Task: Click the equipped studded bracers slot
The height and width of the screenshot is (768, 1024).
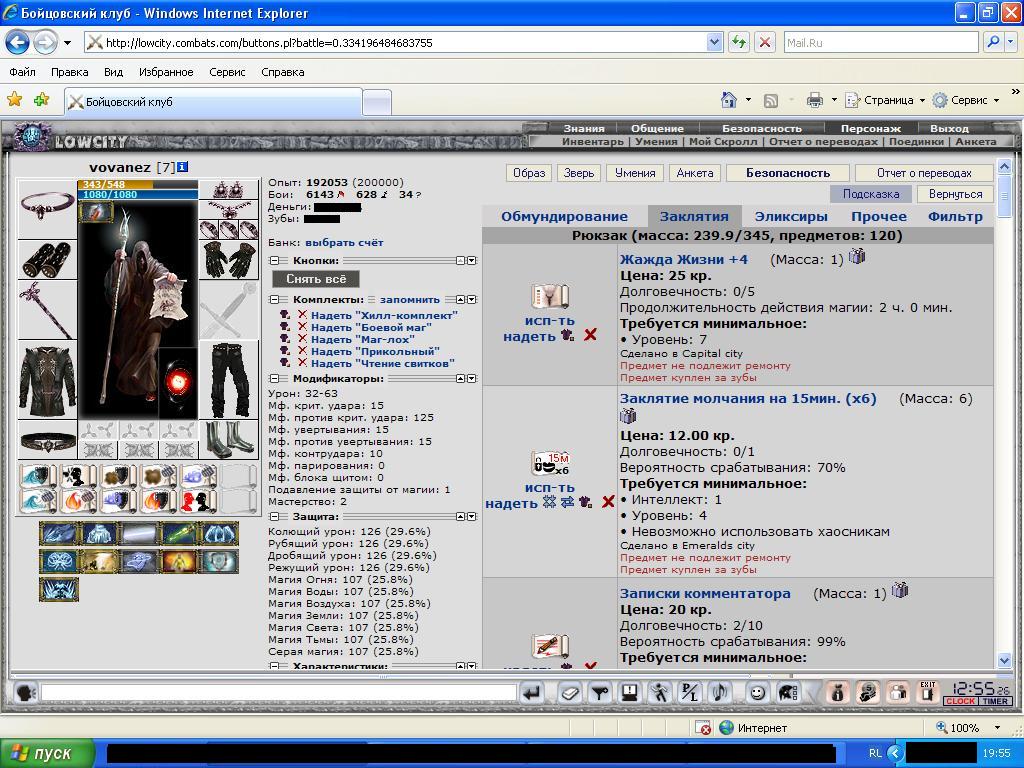Action: (x=47, y=259)
